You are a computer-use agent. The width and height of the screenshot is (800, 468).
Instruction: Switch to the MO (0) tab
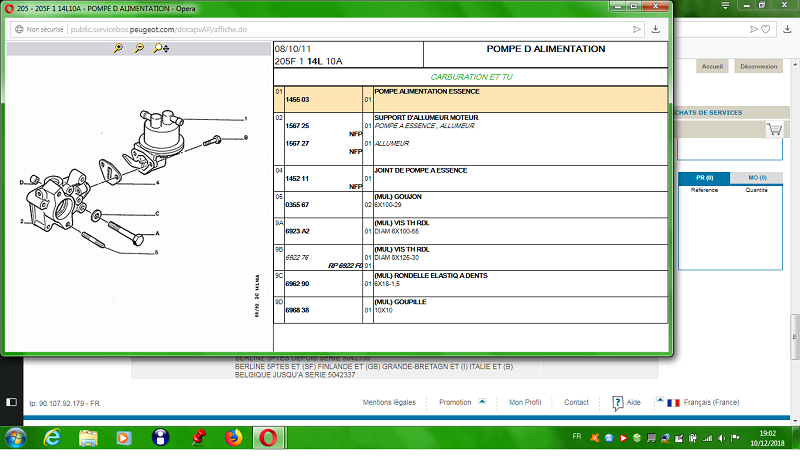coord(757,178)
